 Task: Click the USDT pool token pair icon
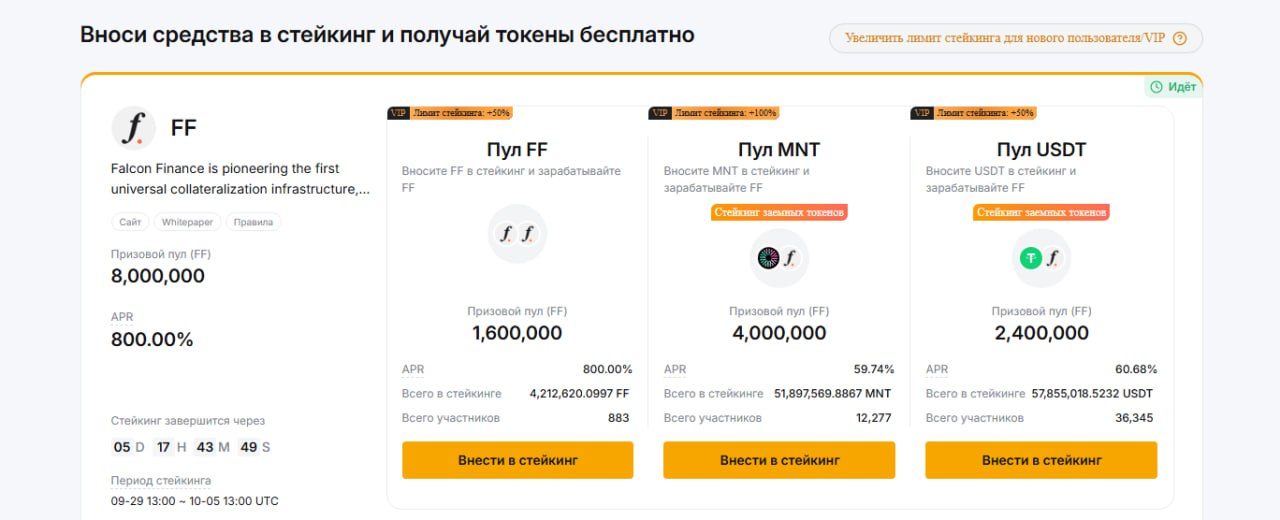pos(1041,258)
